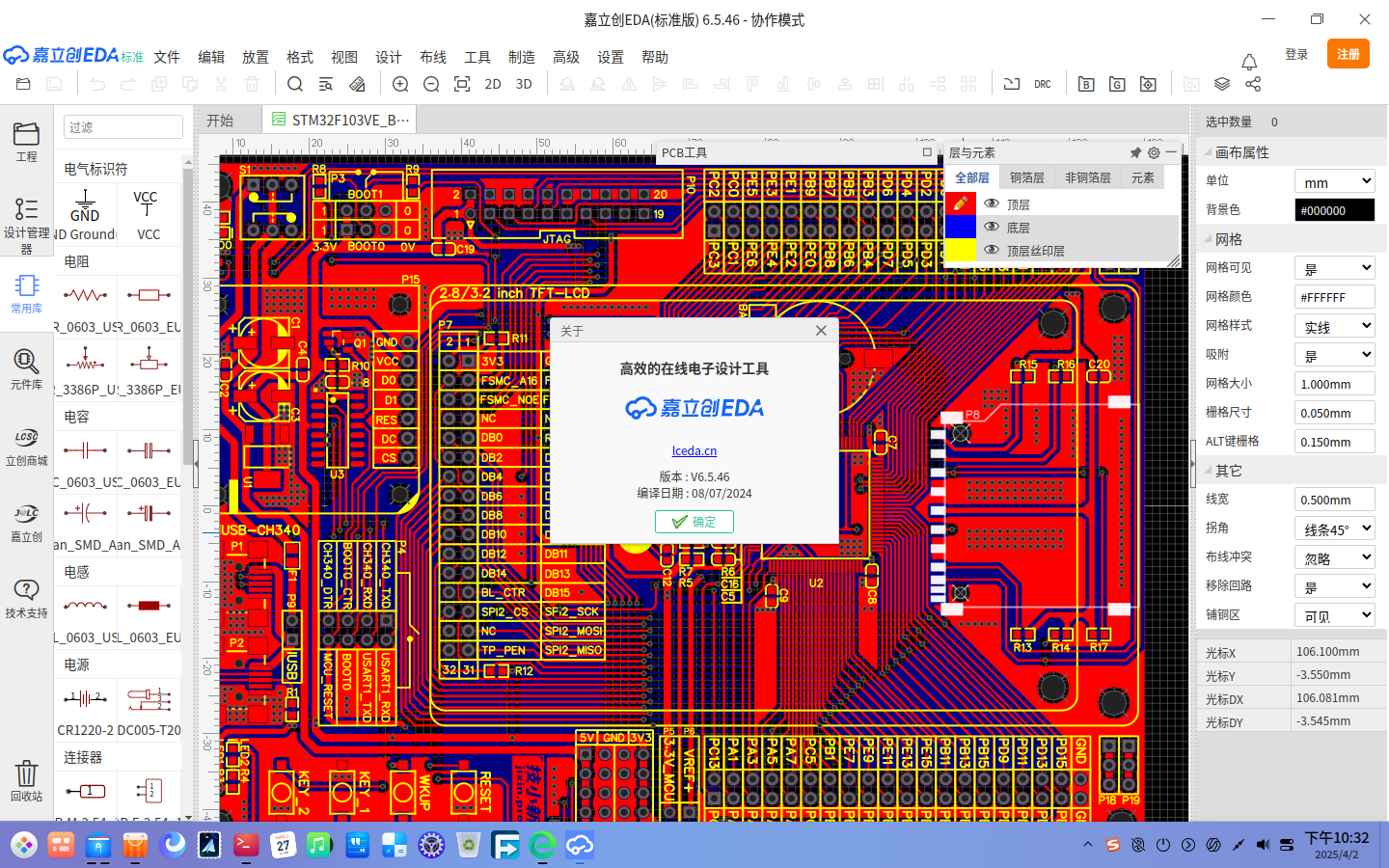Open the 设计管理器 design manager panel
This screenshot has width=1389, height=868.
pyautogui.click(x=26, y=225)
